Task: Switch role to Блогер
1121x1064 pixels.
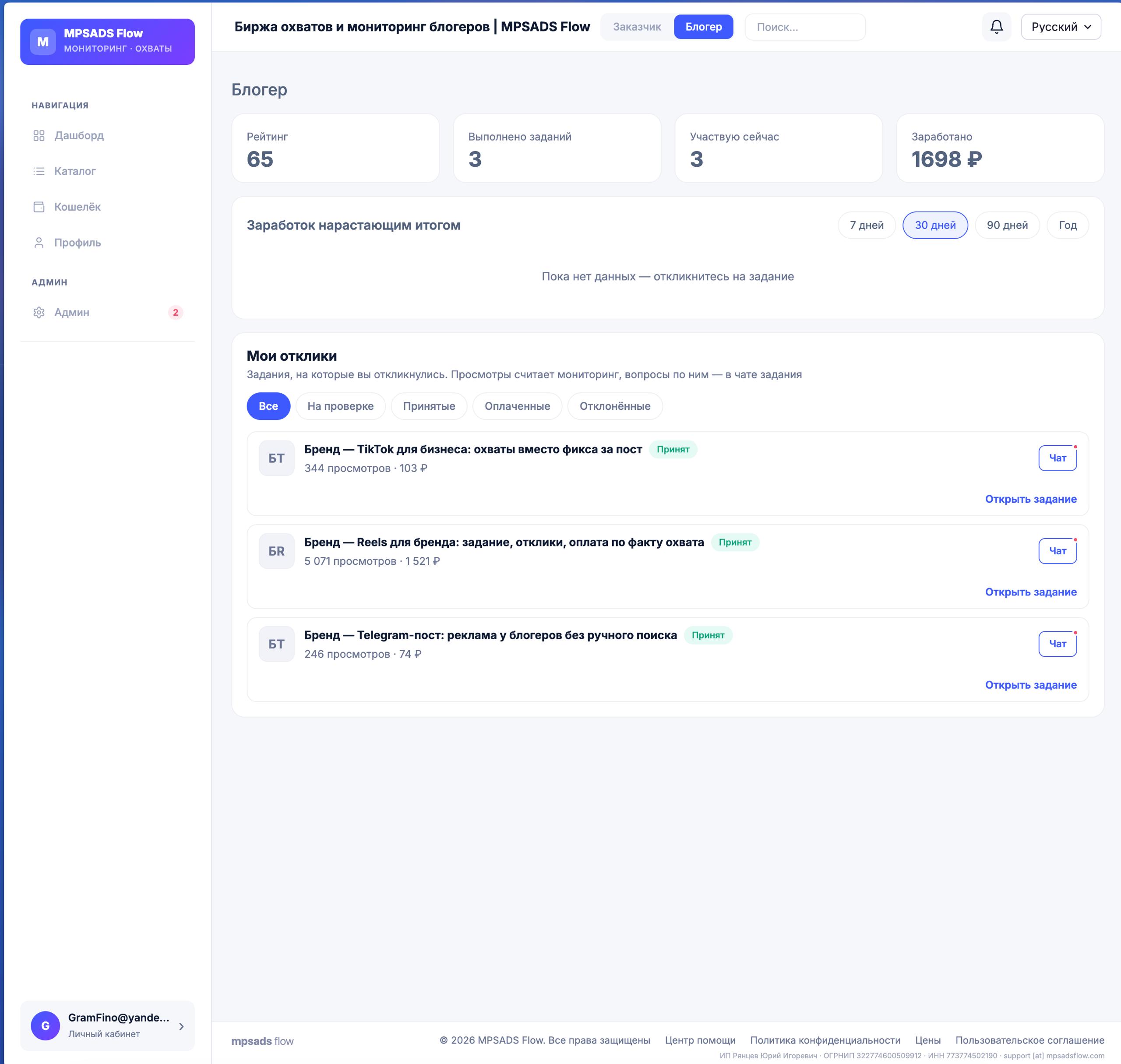Action: [703, 27]
